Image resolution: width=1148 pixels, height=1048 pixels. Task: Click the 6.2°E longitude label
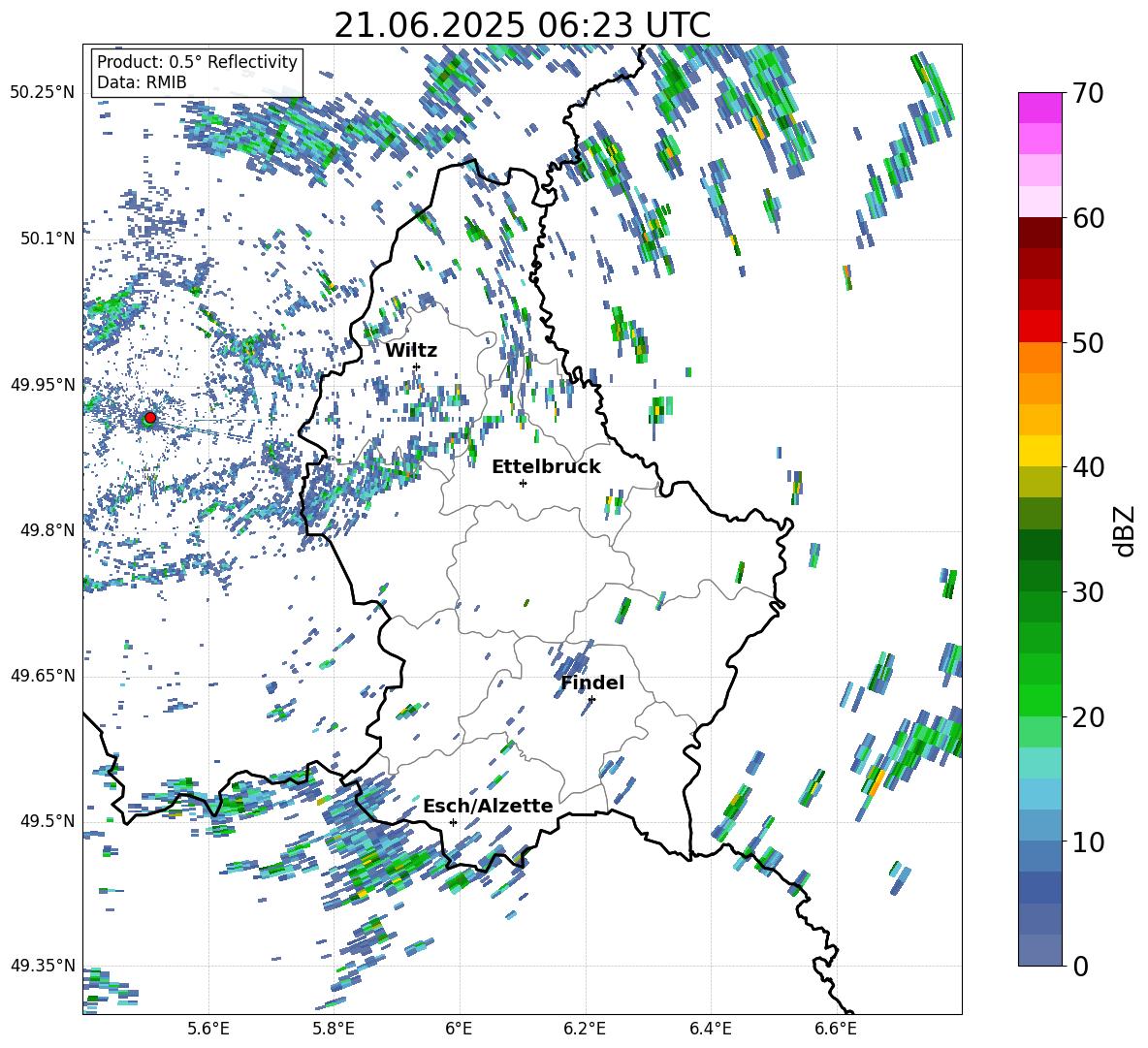click(585, 1029)
